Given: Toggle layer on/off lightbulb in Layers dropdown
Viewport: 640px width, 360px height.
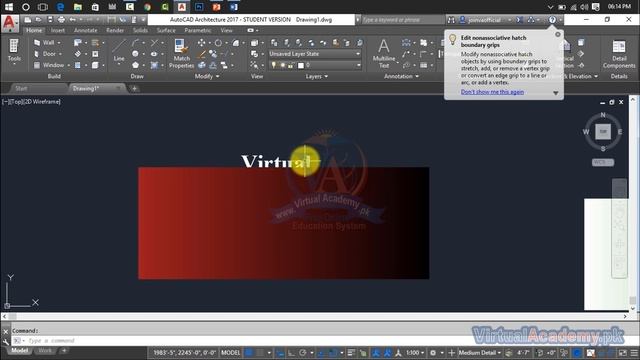Looking at the screenshot, I should point(273,65).
